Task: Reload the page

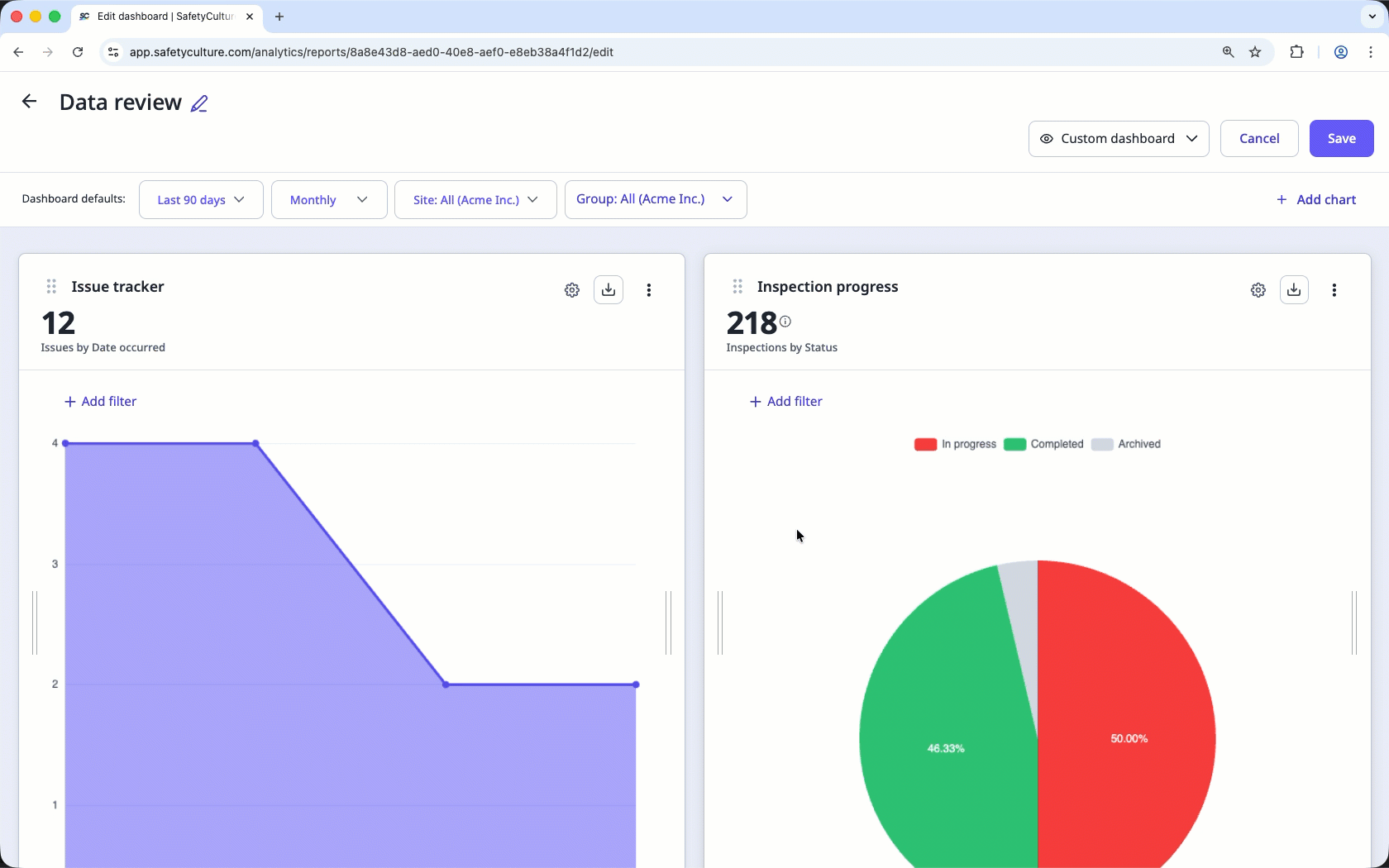Action: point(78,52)
